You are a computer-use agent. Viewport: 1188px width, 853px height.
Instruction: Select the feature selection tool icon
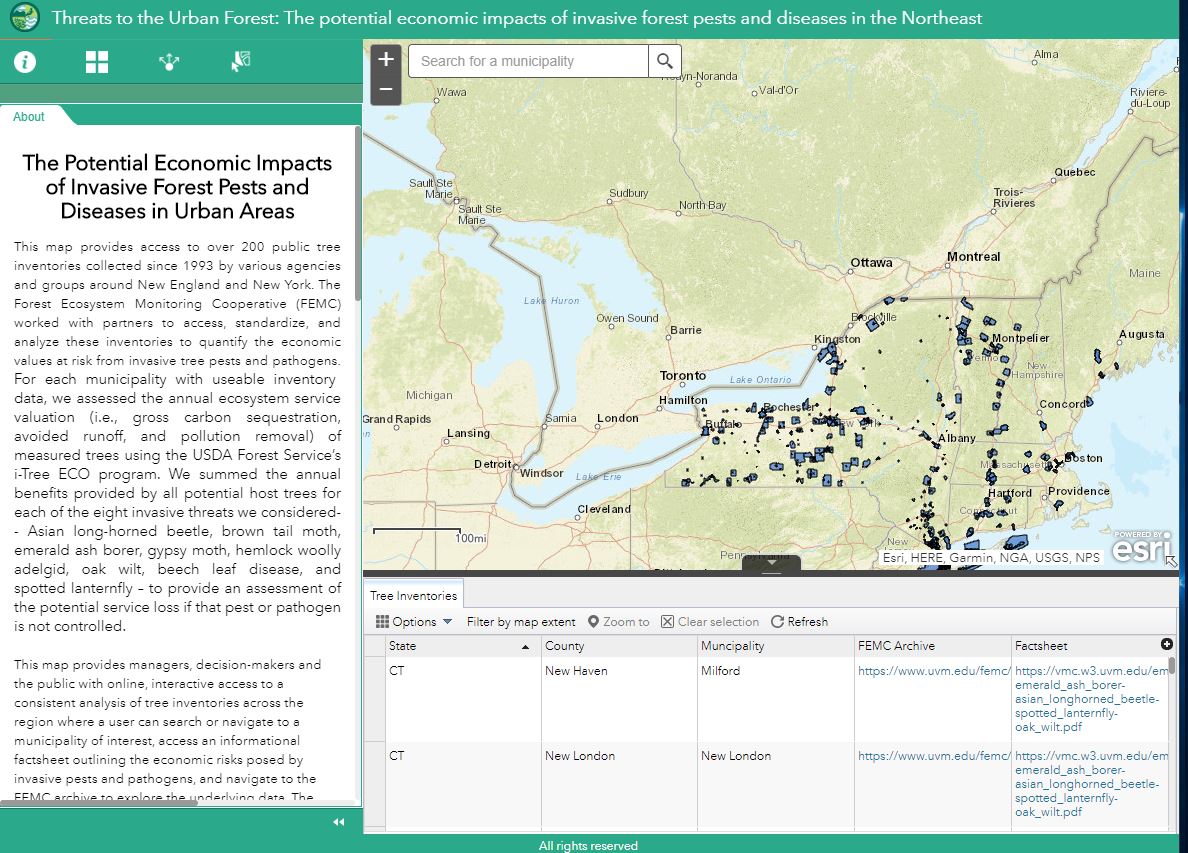240,61
